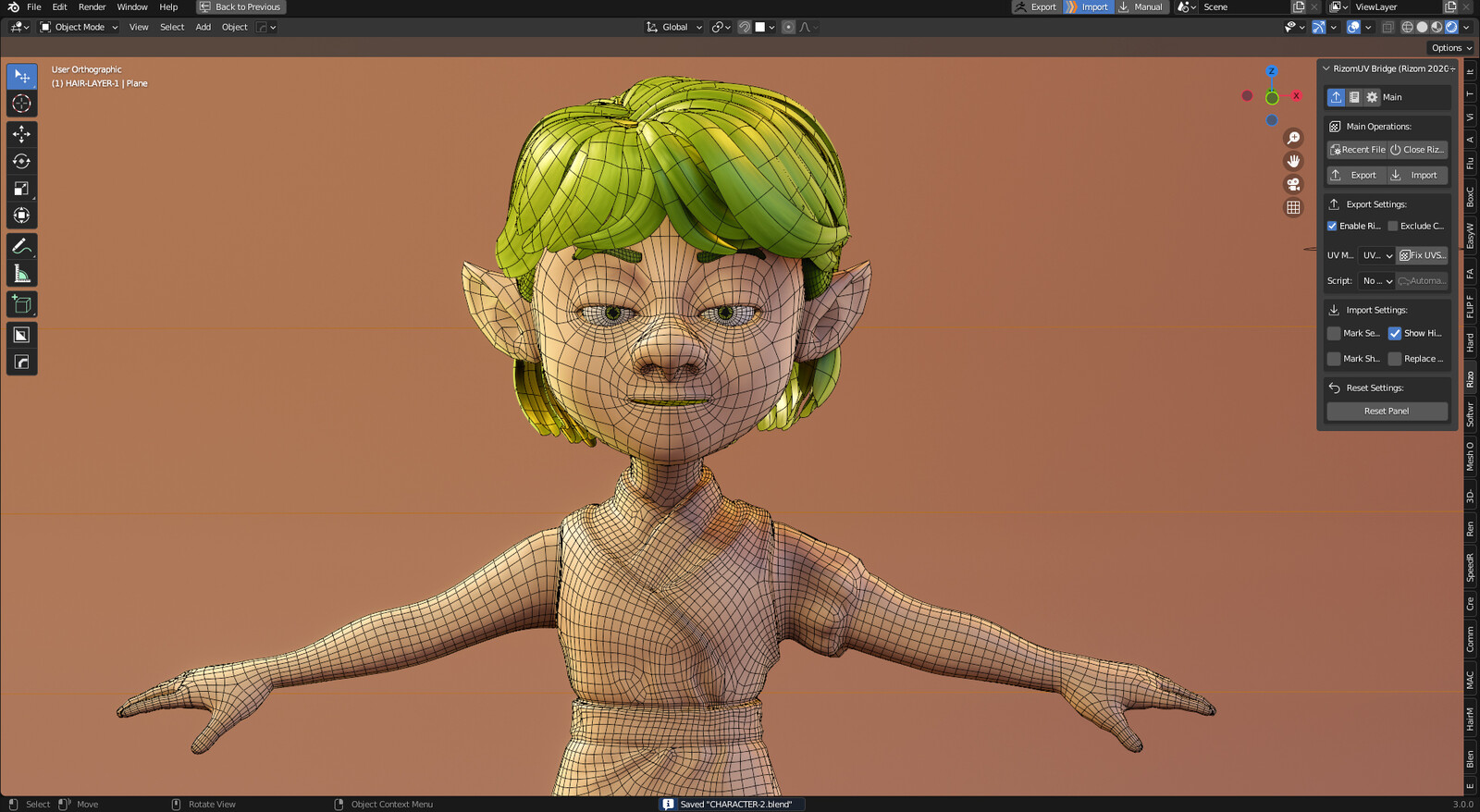Image resolution: width=1480 pixels, height=812 pixels.
Task: Select the Select Box tool
Action: pyautogui.click(x=21, y=76)
